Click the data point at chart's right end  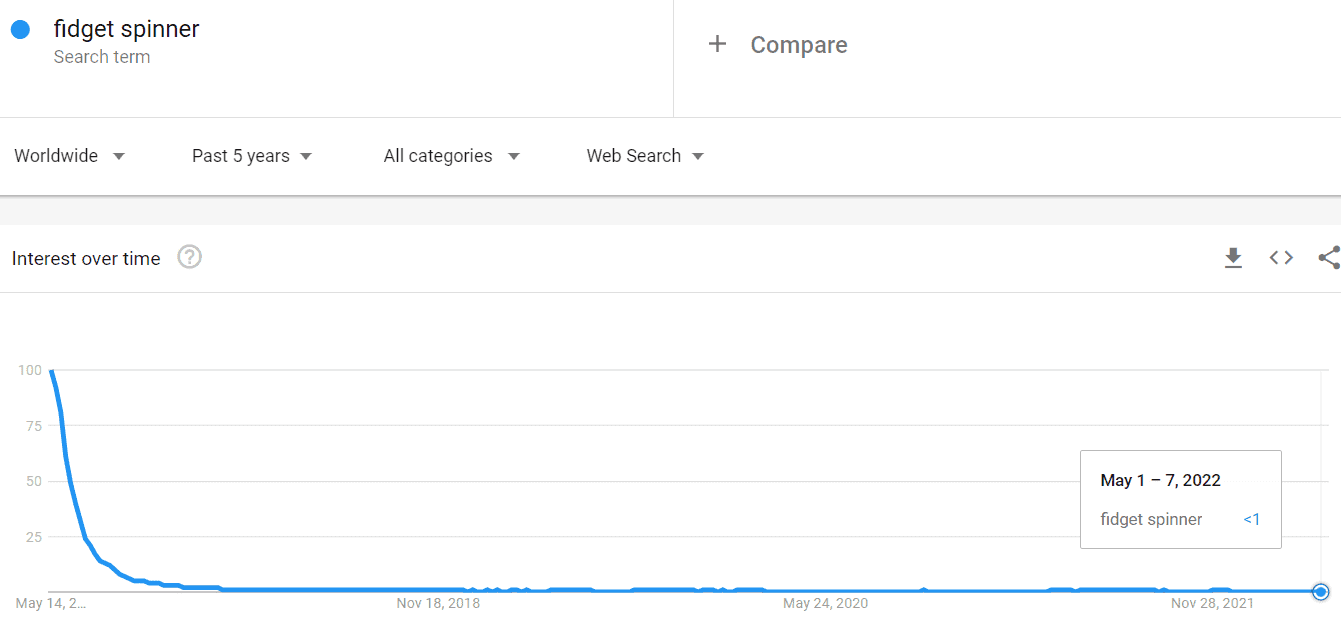pyautogui.click(x=1321, y=592)
